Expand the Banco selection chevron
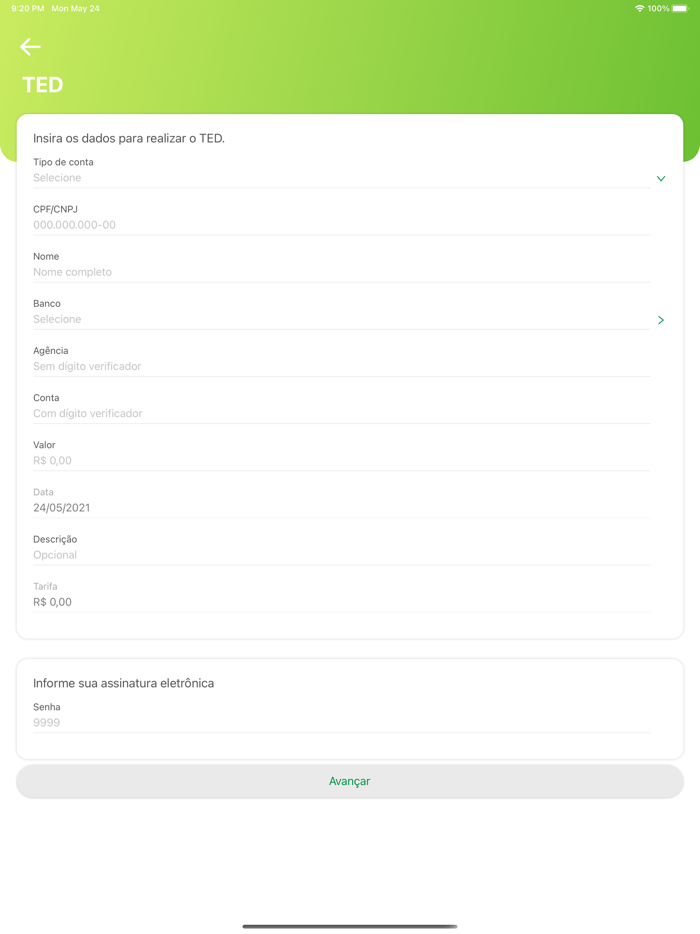700x934 pixels. (x=660, y=320)
